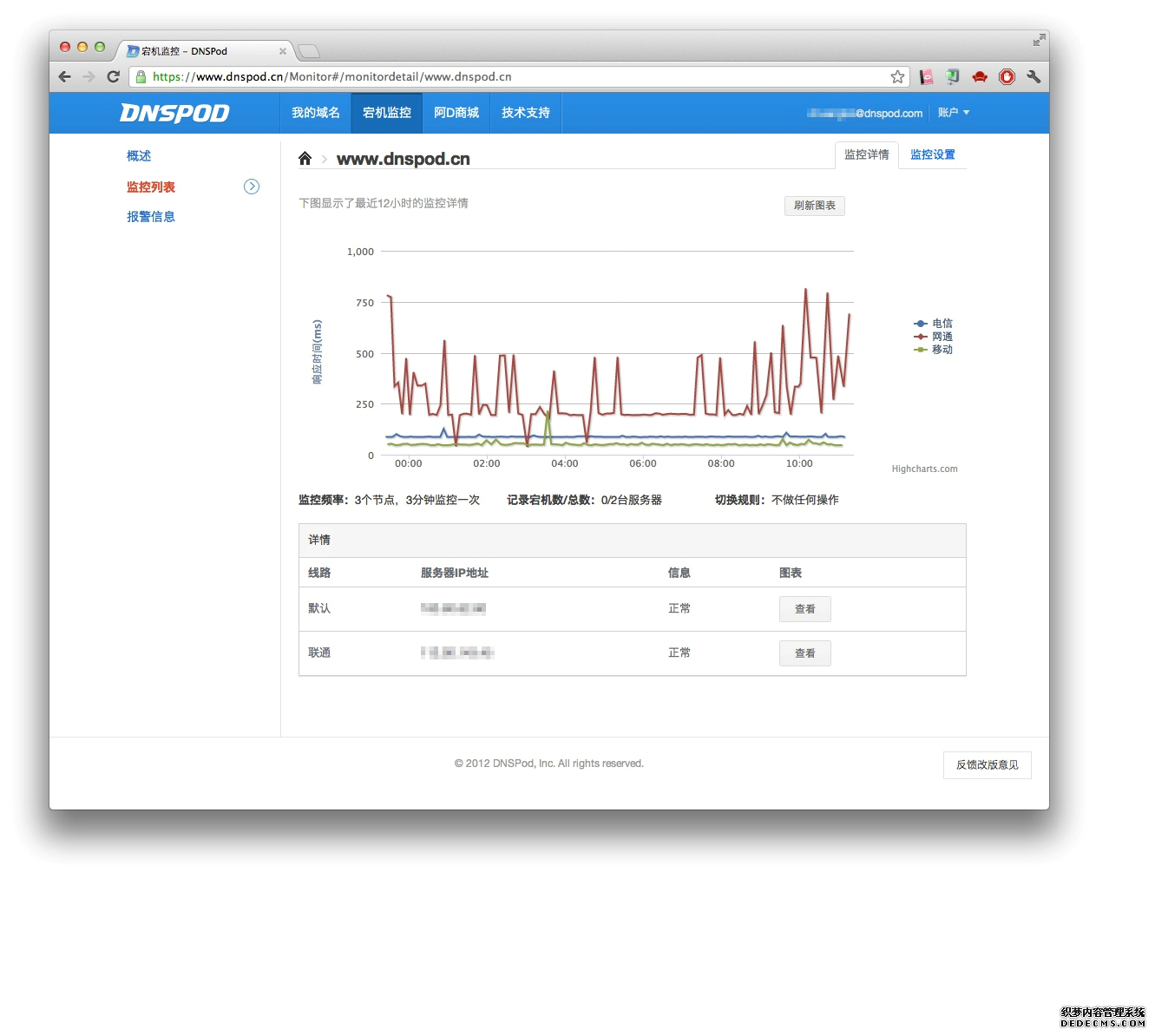The width and height of the screenshot is (1155, 1036).
Task: Click the 刷新图表 refresh chart button
Action: point(815,206)
